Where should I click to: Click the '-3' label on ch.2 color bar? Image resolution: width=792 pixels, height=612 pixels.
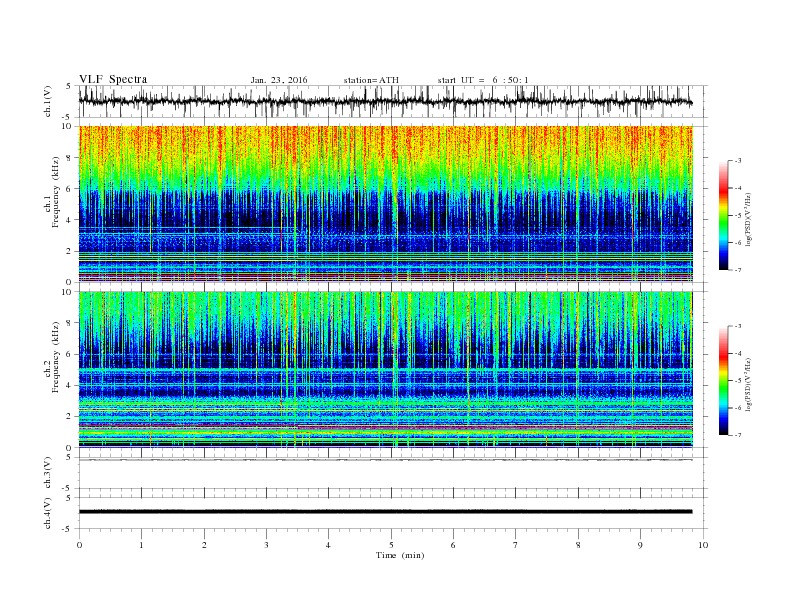(738, 326)
